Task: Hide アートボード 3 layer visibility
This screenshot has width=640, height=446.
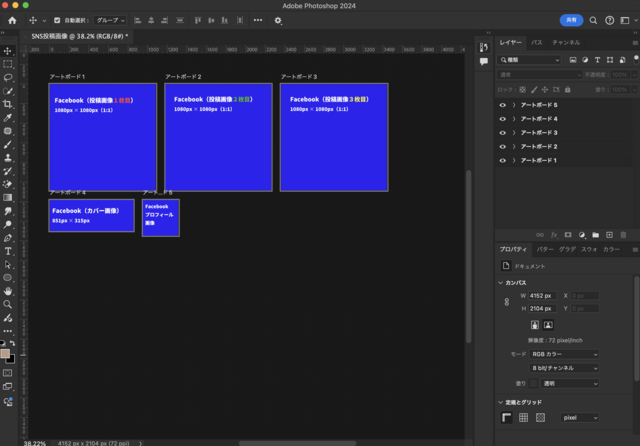Action: point(502,133)
